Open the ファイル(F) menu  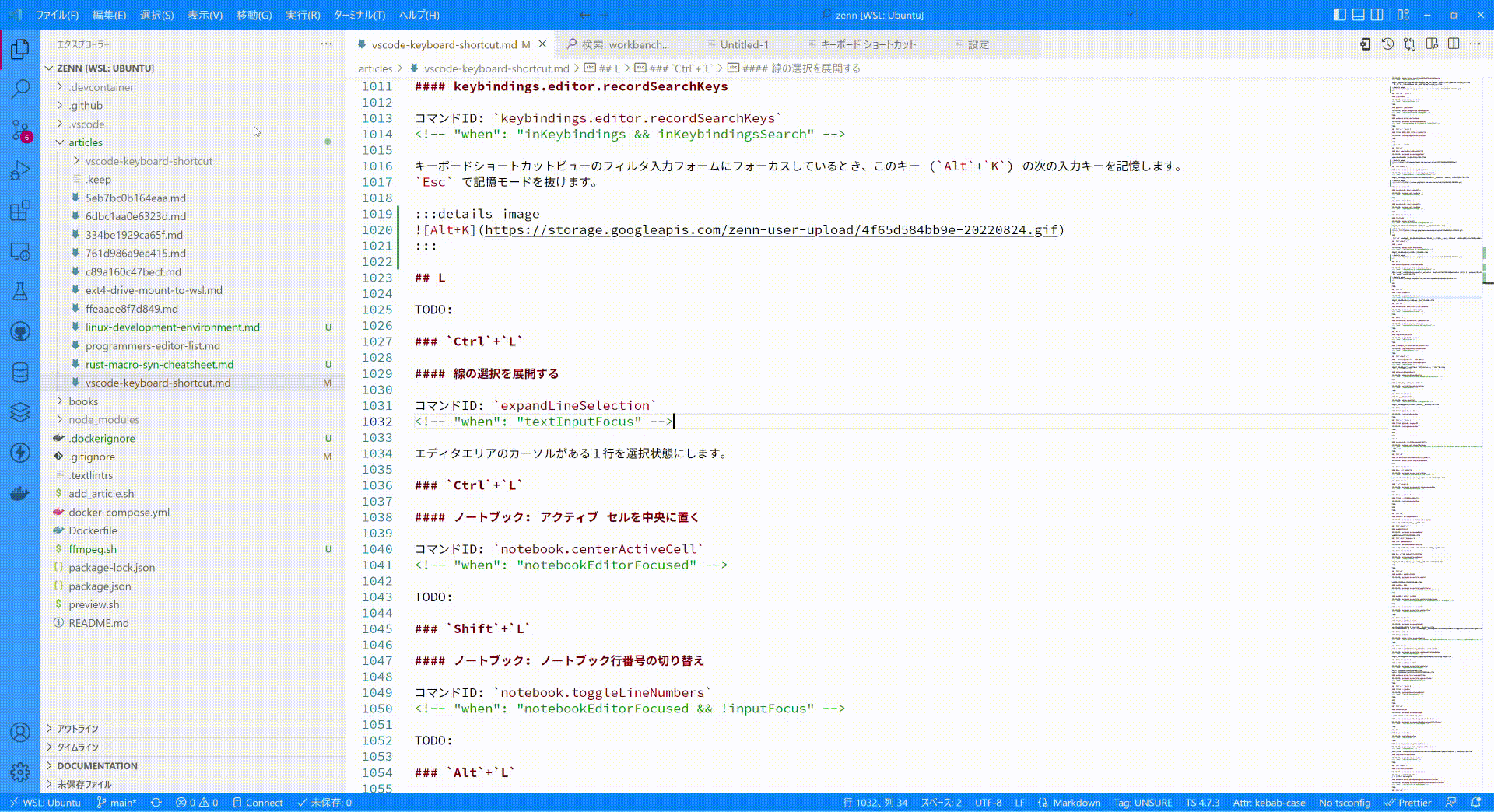click(x=57, y=15)
